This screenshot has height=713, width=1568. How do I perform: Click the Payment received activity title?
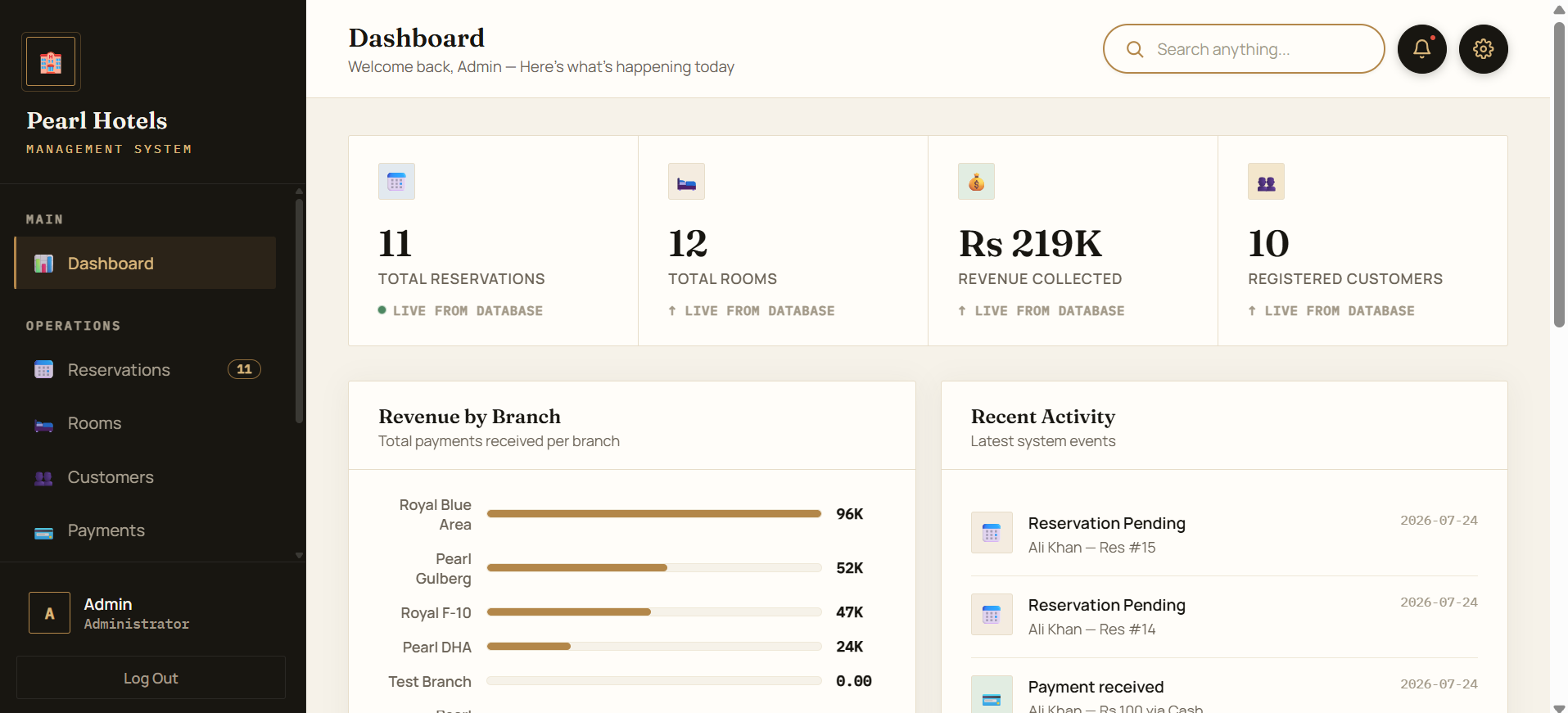[x=1096, y=687]
